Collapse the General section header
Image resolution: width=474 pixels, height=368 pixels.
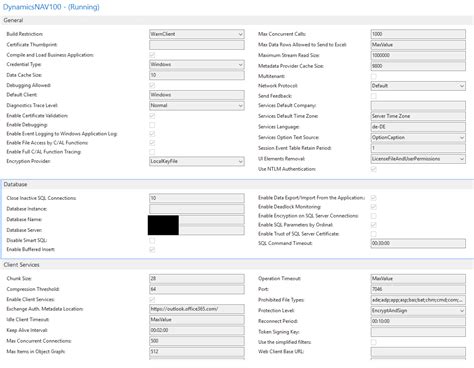coord(237,20)
